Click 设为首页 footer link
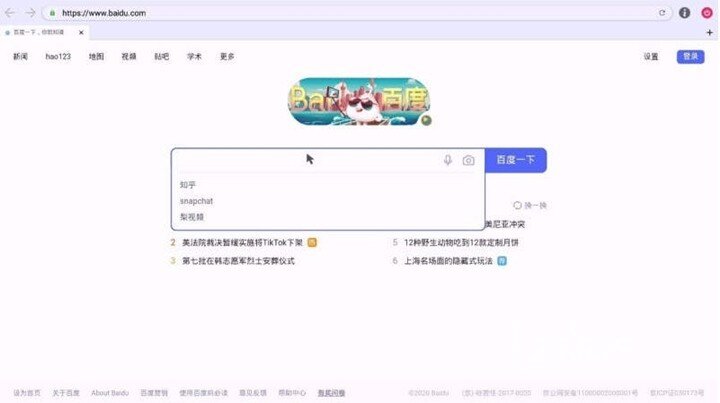720x403 pixels. click(27, 393)
